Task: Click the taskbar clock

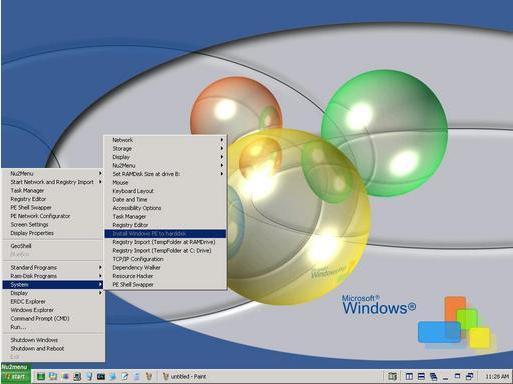Action: (497, 377)
